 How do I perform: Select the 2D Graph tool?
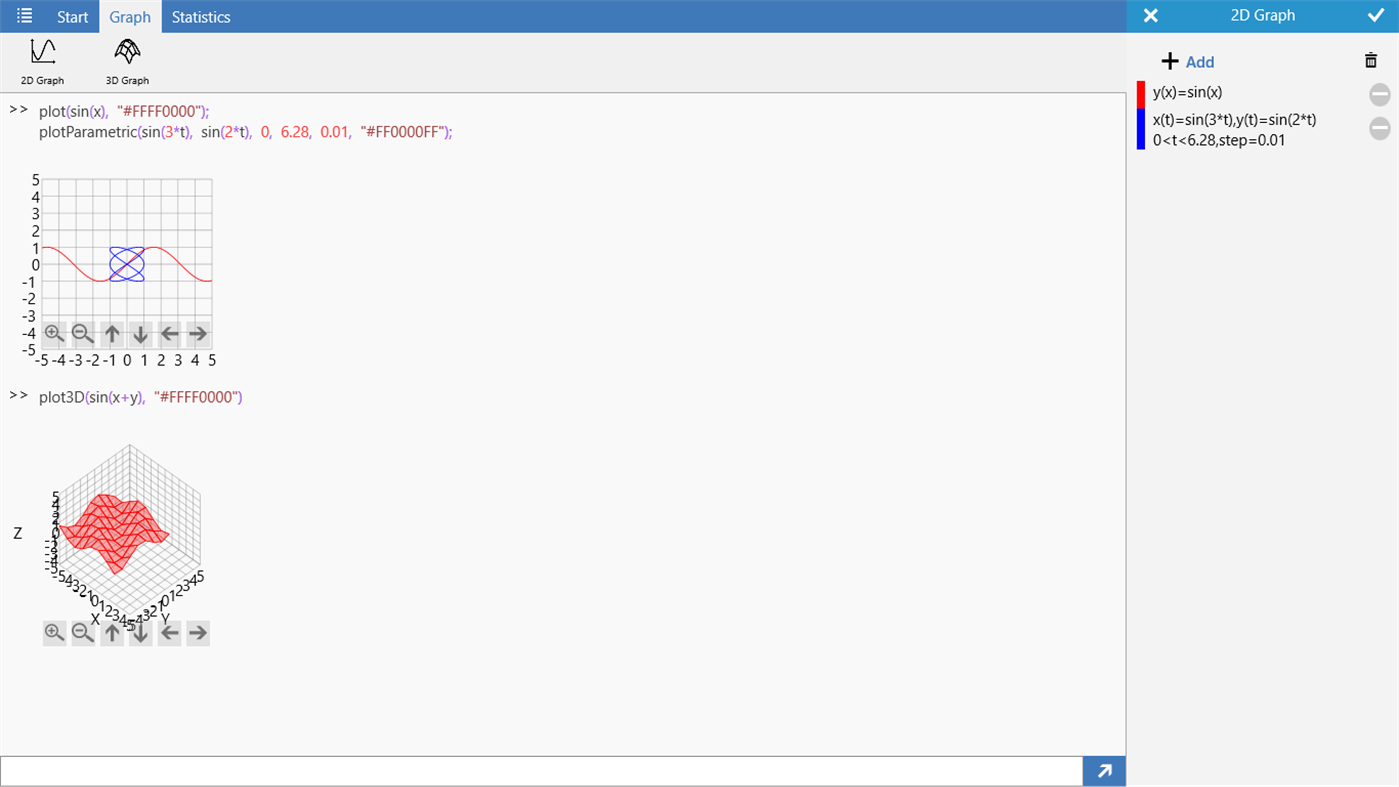(40, 59)
